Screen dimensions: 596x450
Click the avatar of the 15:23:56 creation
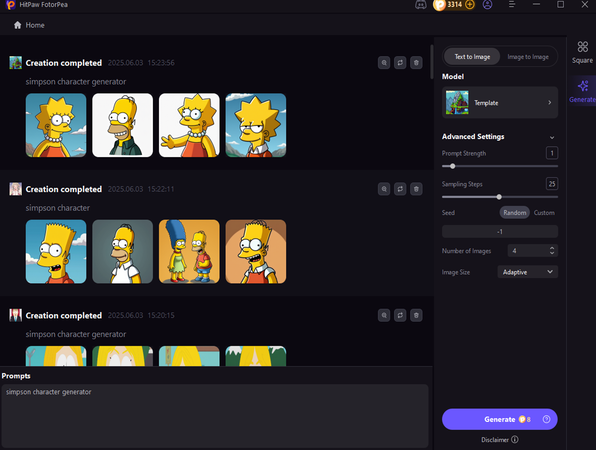(x=16, y=63)
